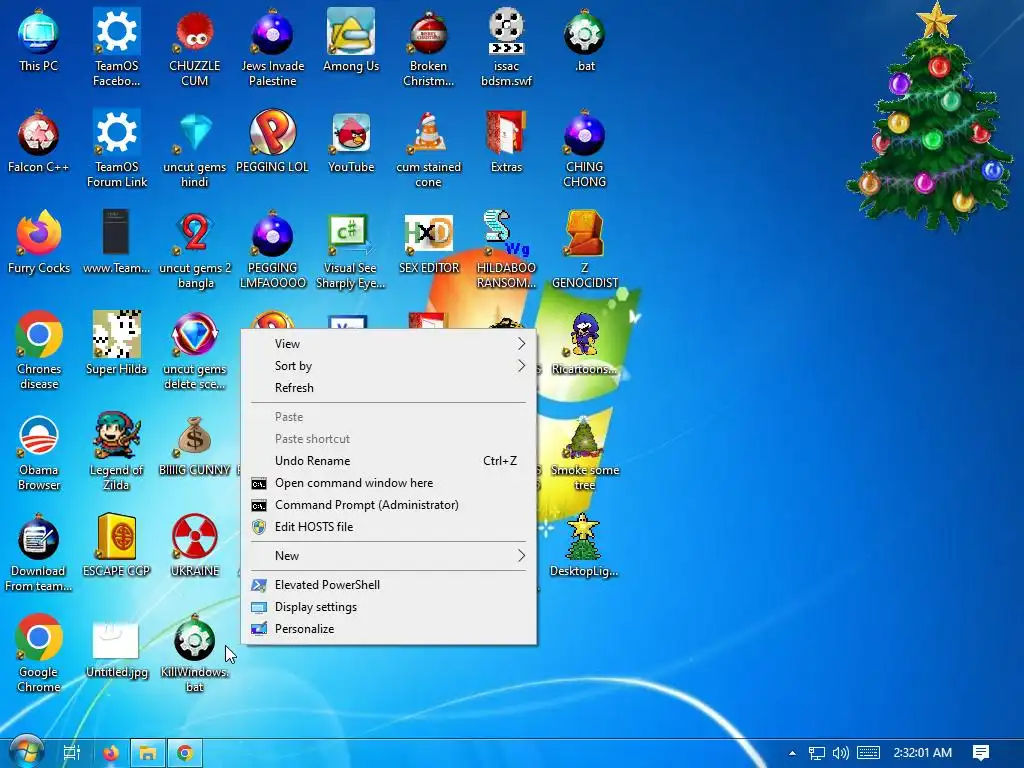Image resolution: width=1024 pixels, height=768 pixels.
Task: Launch Elevated PowerShell from context menu
Action: click(x=389, y=585)
